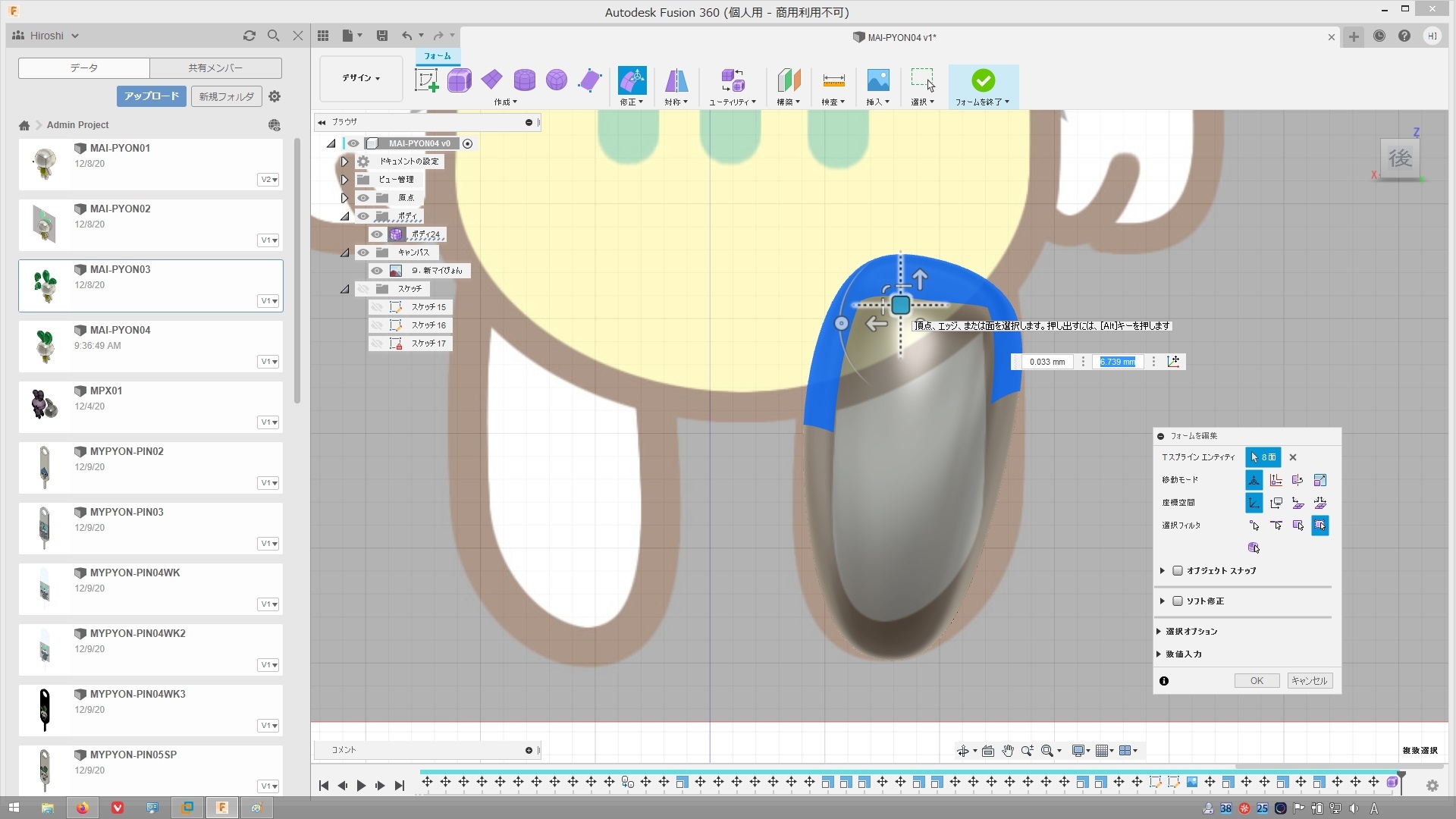Select the Create Sphere form tool
The width and height of the screenshot is (1456, 819).
(x=557, y=80)
